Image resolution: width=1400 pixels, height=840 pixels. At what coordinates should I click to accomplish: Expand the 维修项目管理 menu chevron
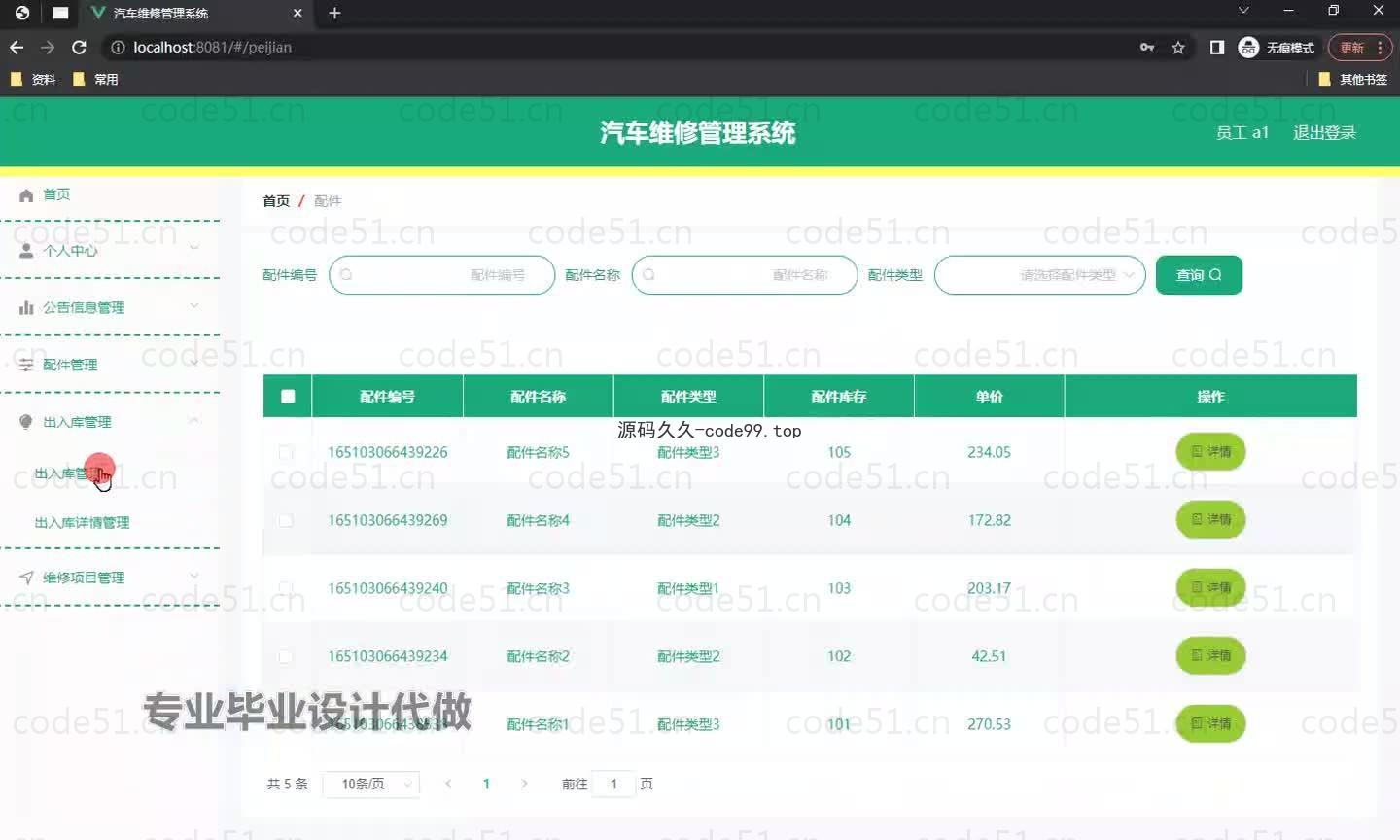pos(194,576)
